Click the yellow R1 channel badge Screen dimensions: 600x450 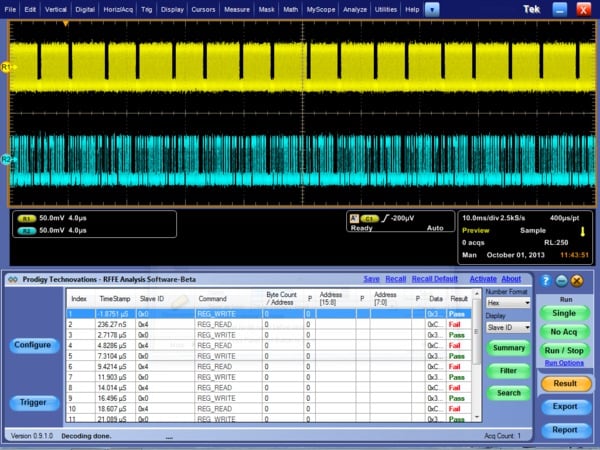tap(26, 218)
